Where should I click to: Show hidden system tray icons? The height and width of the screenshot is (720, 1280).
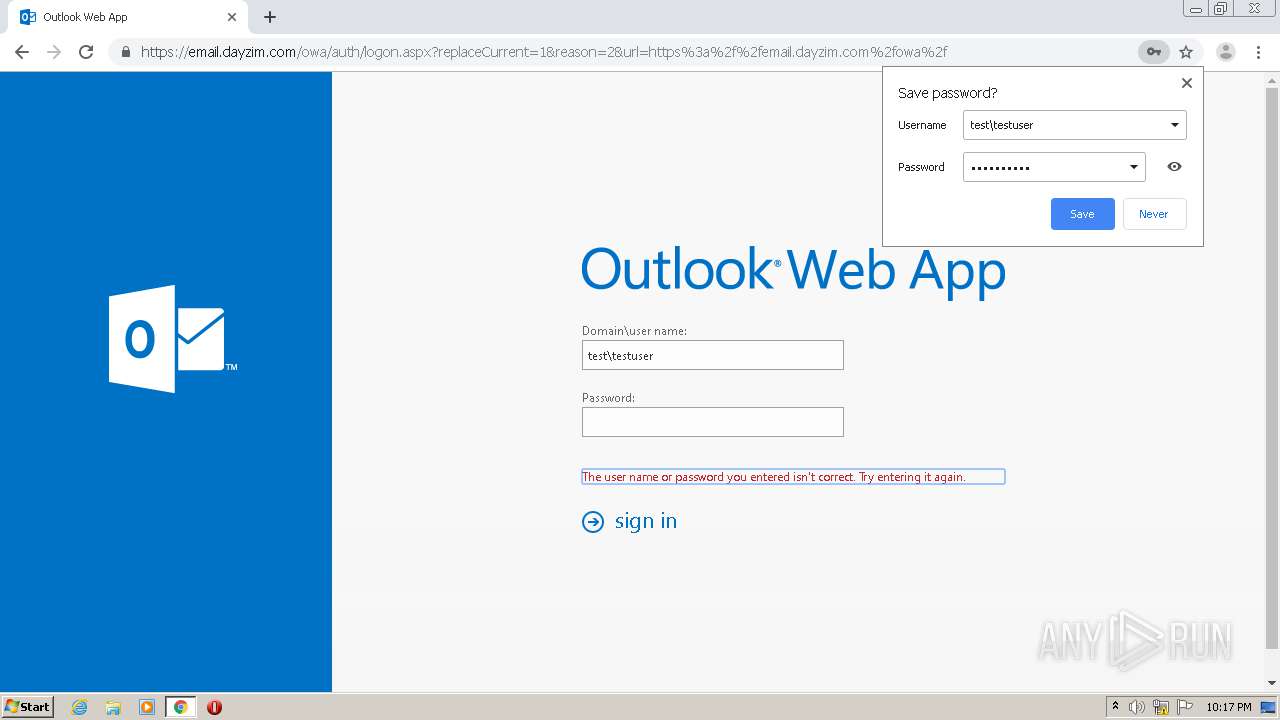(x=1115, y=707)
